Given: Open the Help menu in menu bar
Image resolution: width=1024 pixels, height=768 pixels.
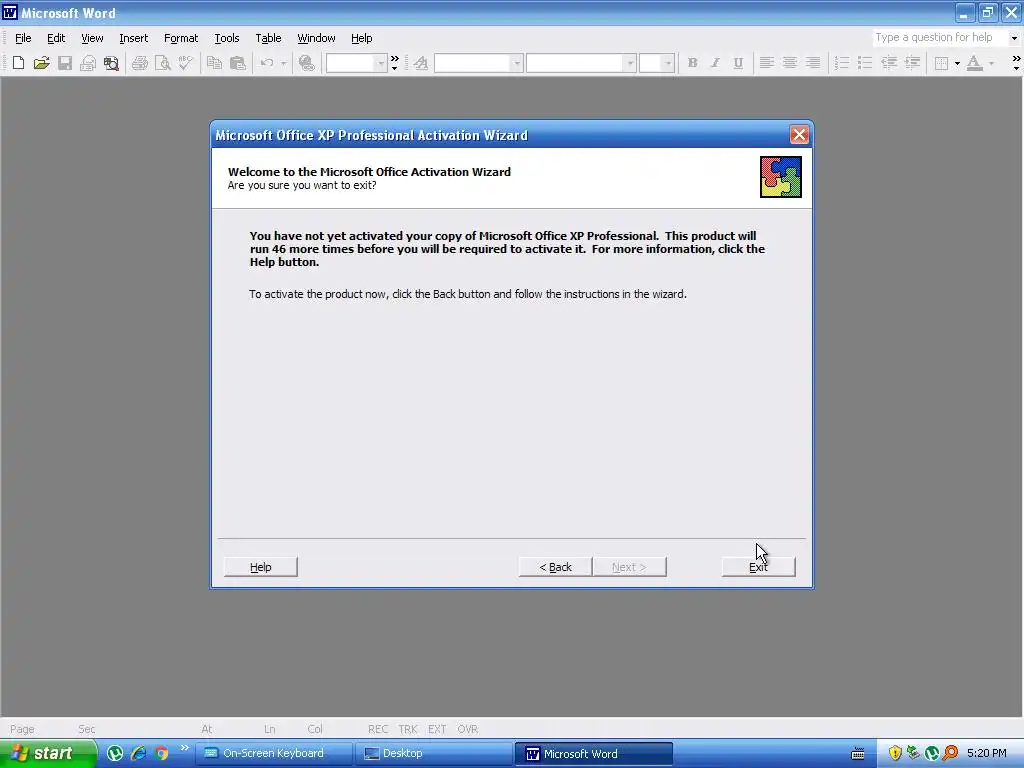Looking at the screenshot, I should [361, 38].
